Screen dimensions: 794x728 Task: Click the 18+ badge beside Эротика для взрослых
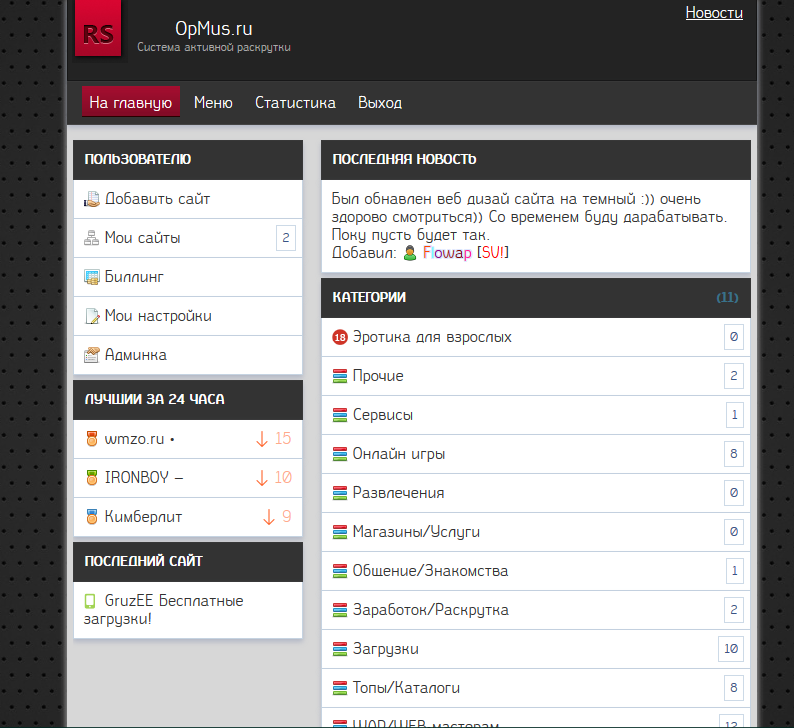[340, 337]
